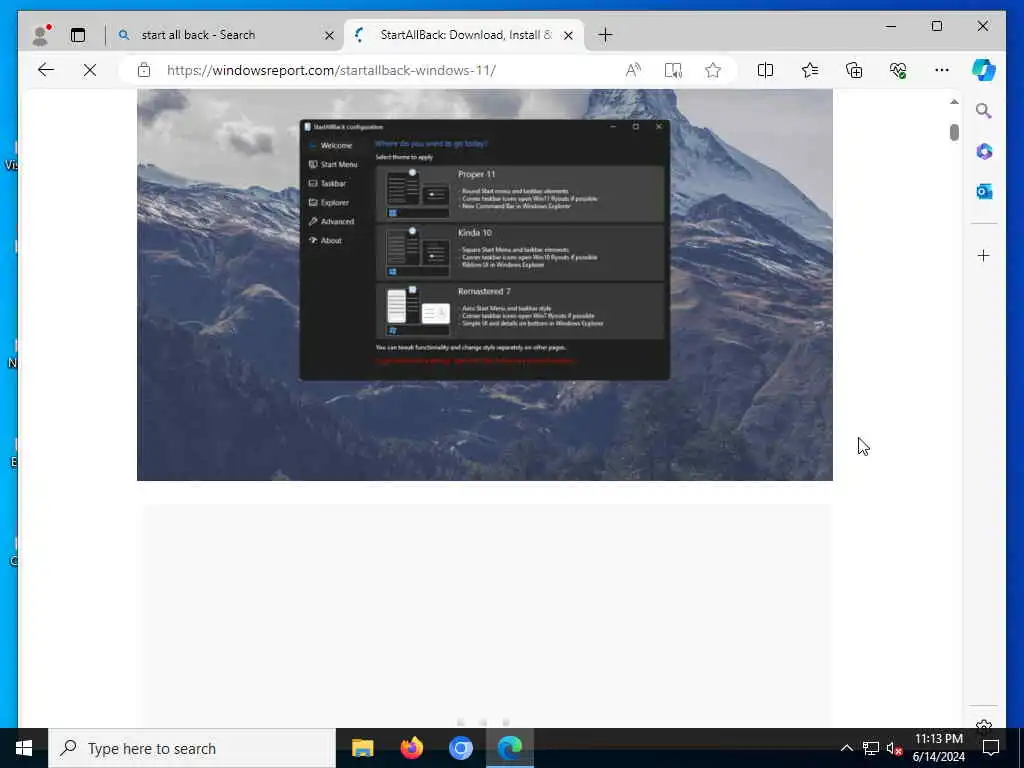Add an app to the sidebar
Screen dimensions: 1024x768
[984, 255]
